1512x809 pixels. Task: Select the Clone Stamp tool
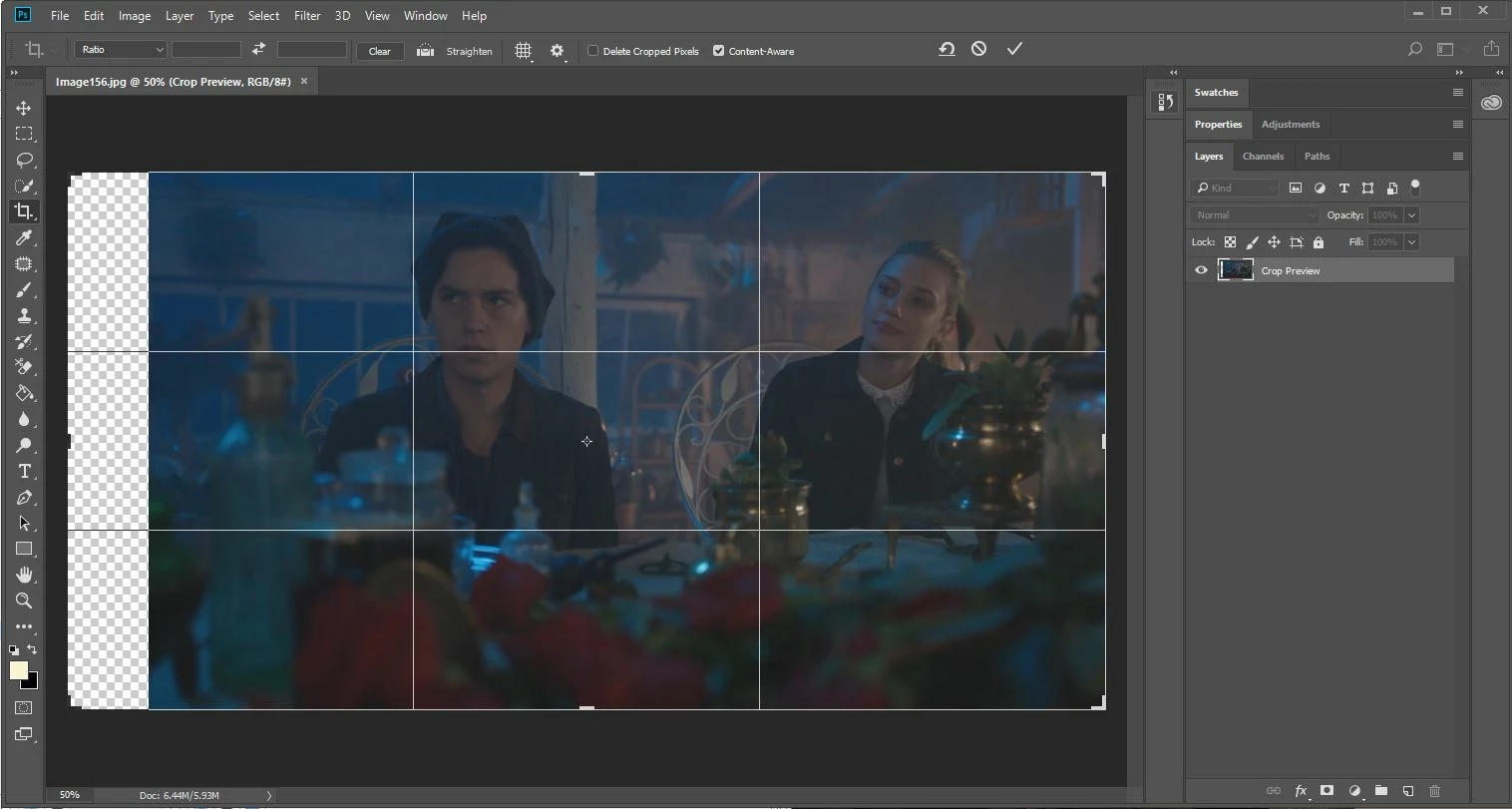pos(24,315)
